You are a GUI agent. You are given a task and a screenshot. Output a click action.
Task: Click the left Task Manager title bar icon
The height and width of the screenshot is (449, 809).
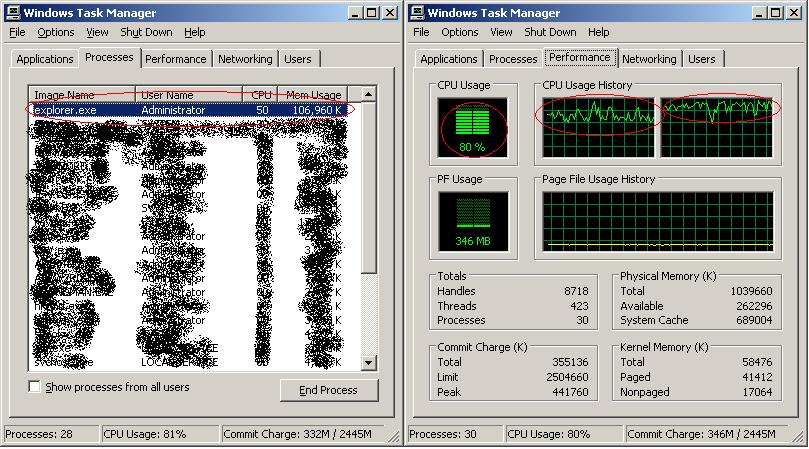pos(14,12)
